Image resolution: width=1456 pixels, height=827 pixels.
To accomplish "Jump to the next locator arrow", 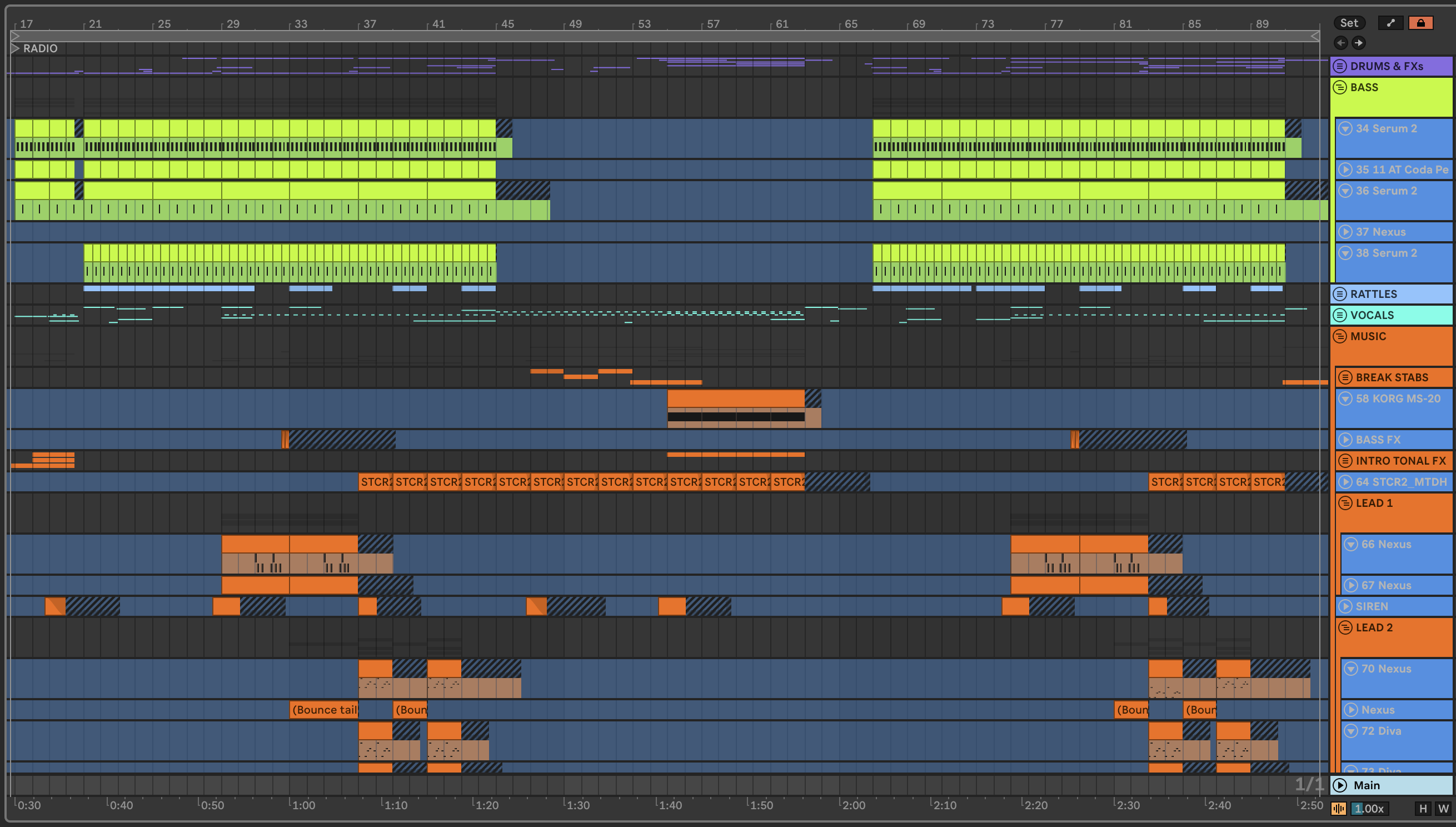I will click(x=1358, y=43).
